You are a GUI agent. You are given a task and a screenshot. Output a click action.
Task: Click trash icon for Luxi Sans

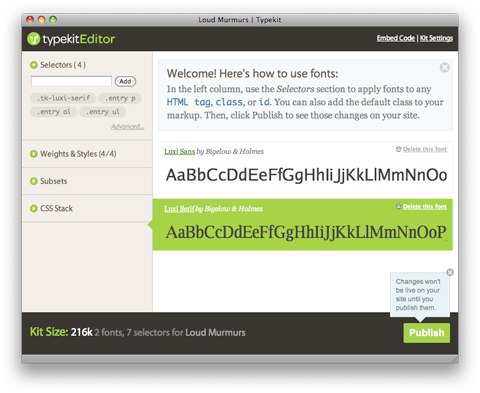pos(398,149)
